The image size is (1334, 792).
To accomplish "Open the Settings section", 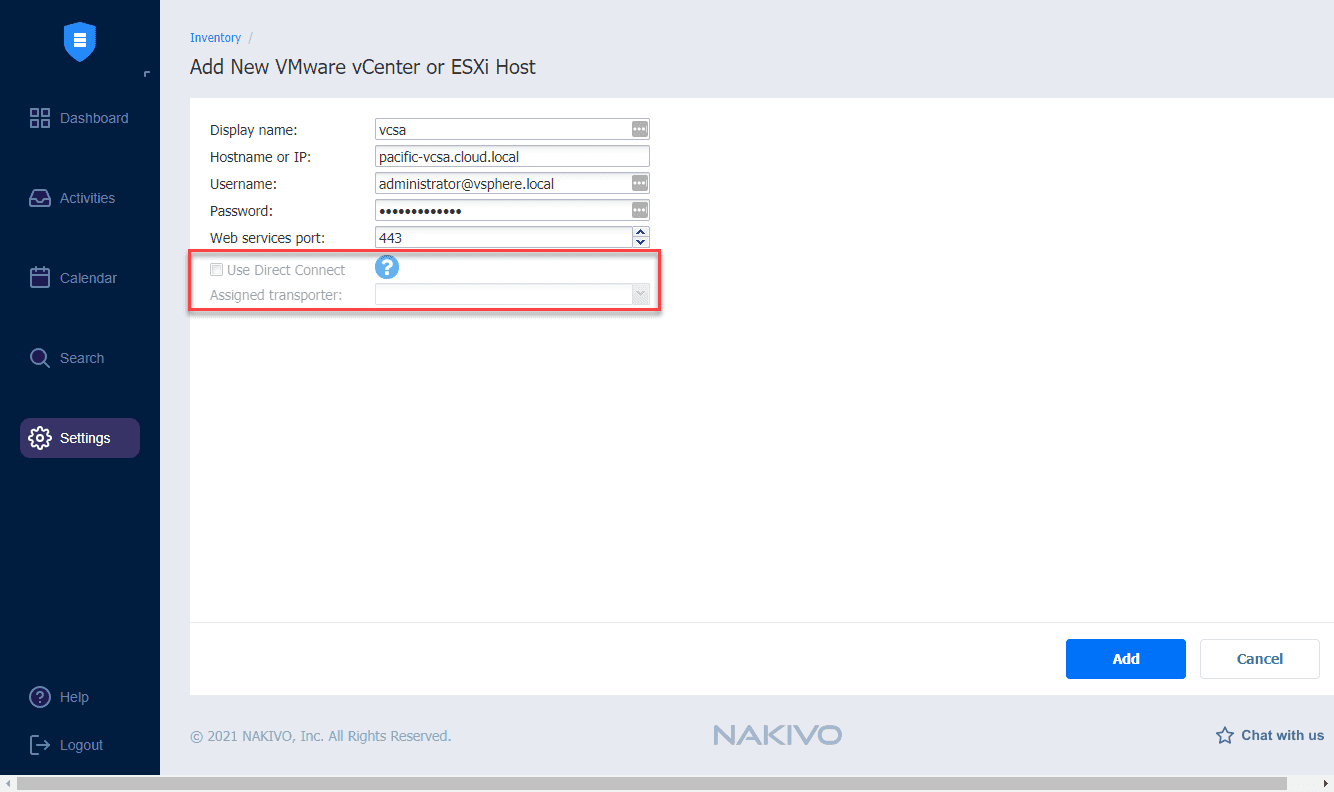I will (x=80, y=438).
